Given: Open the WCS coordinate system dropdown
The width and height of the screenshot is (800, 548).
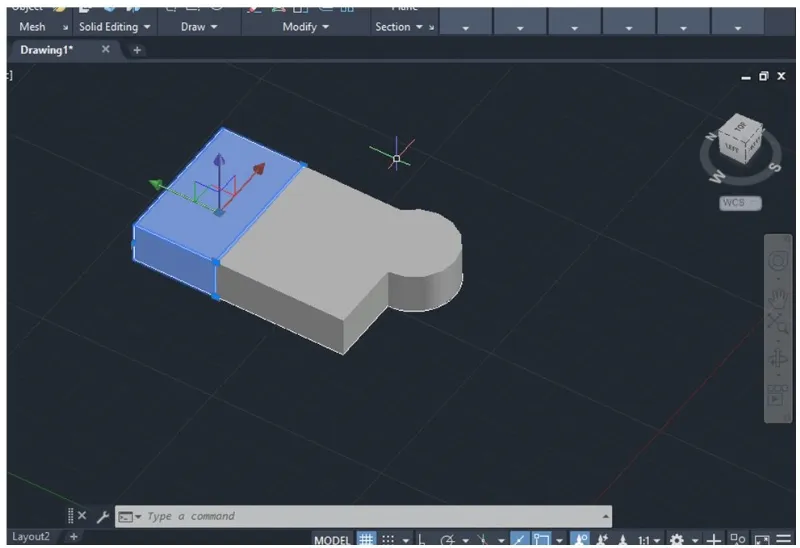Looking at the screenshot, I should [x=740, y=203].
